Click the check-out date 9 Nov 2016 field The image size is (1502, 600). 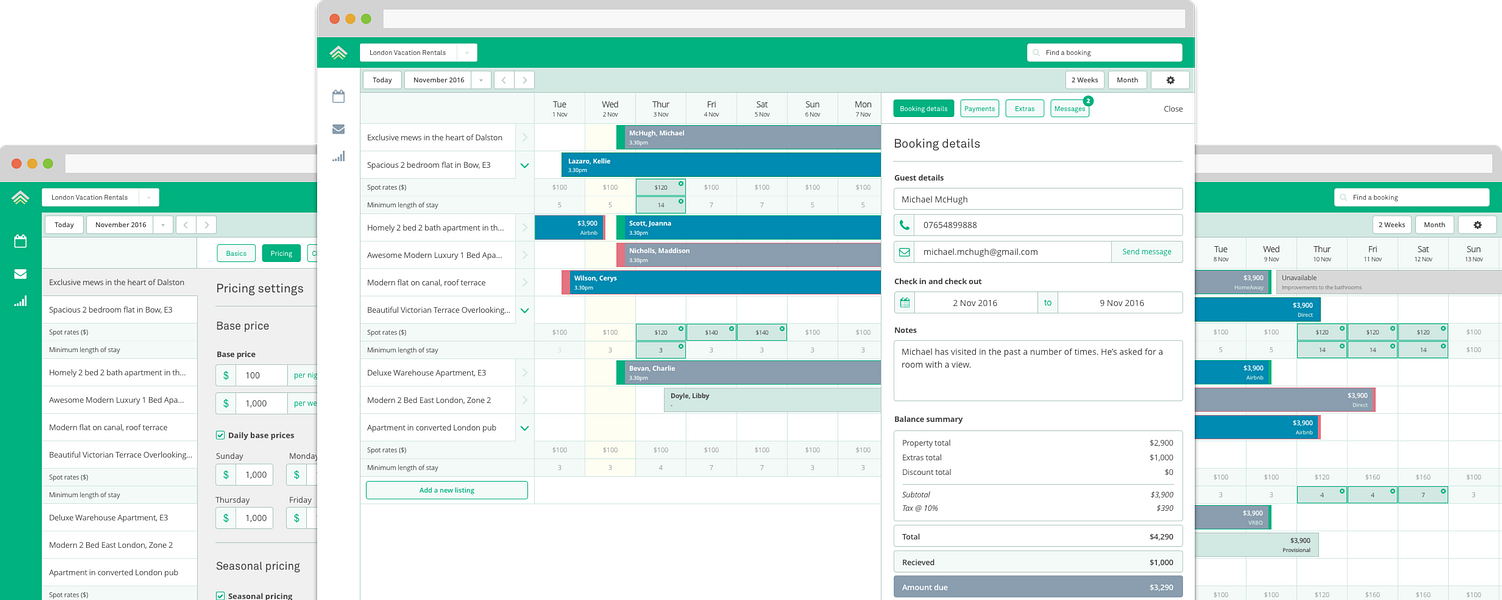point(1120,302)
